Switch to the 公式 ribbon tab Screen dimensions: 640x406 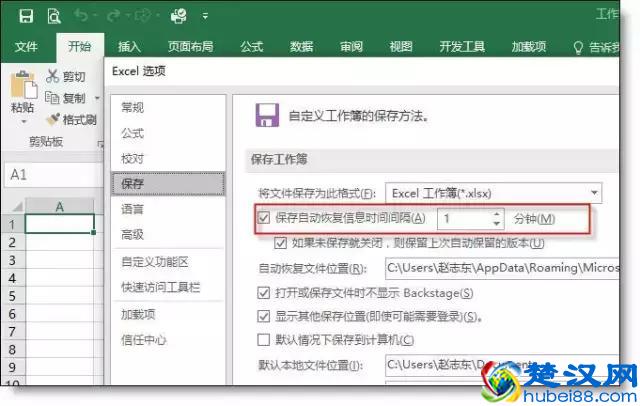tap(251, 47)
